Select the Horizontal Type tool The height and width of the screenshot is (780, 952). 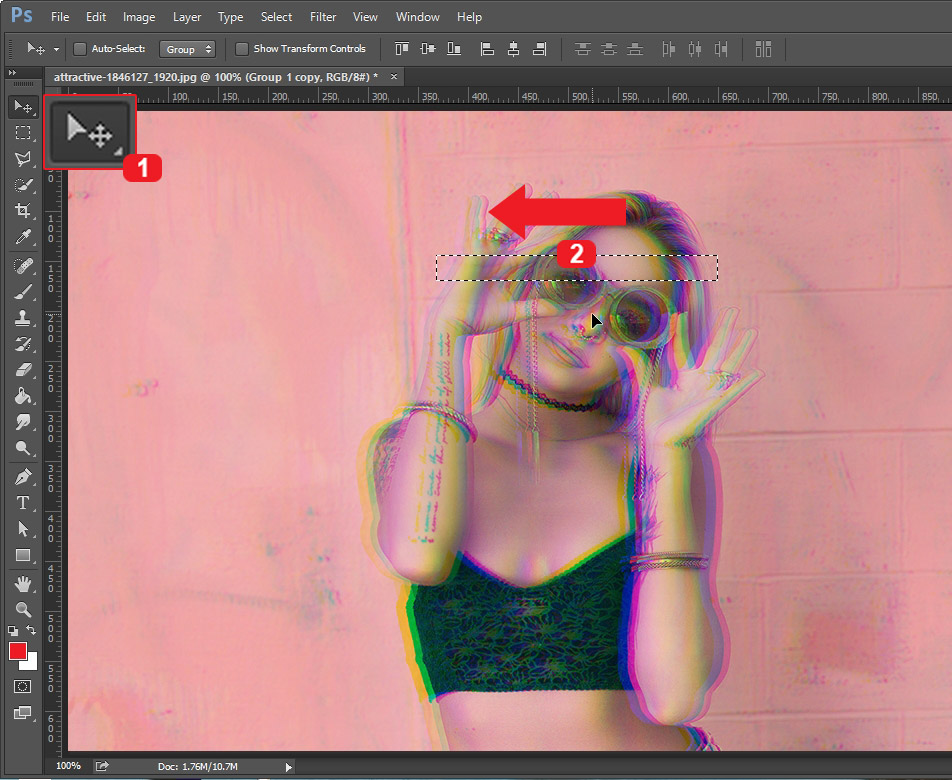point(23,503)
